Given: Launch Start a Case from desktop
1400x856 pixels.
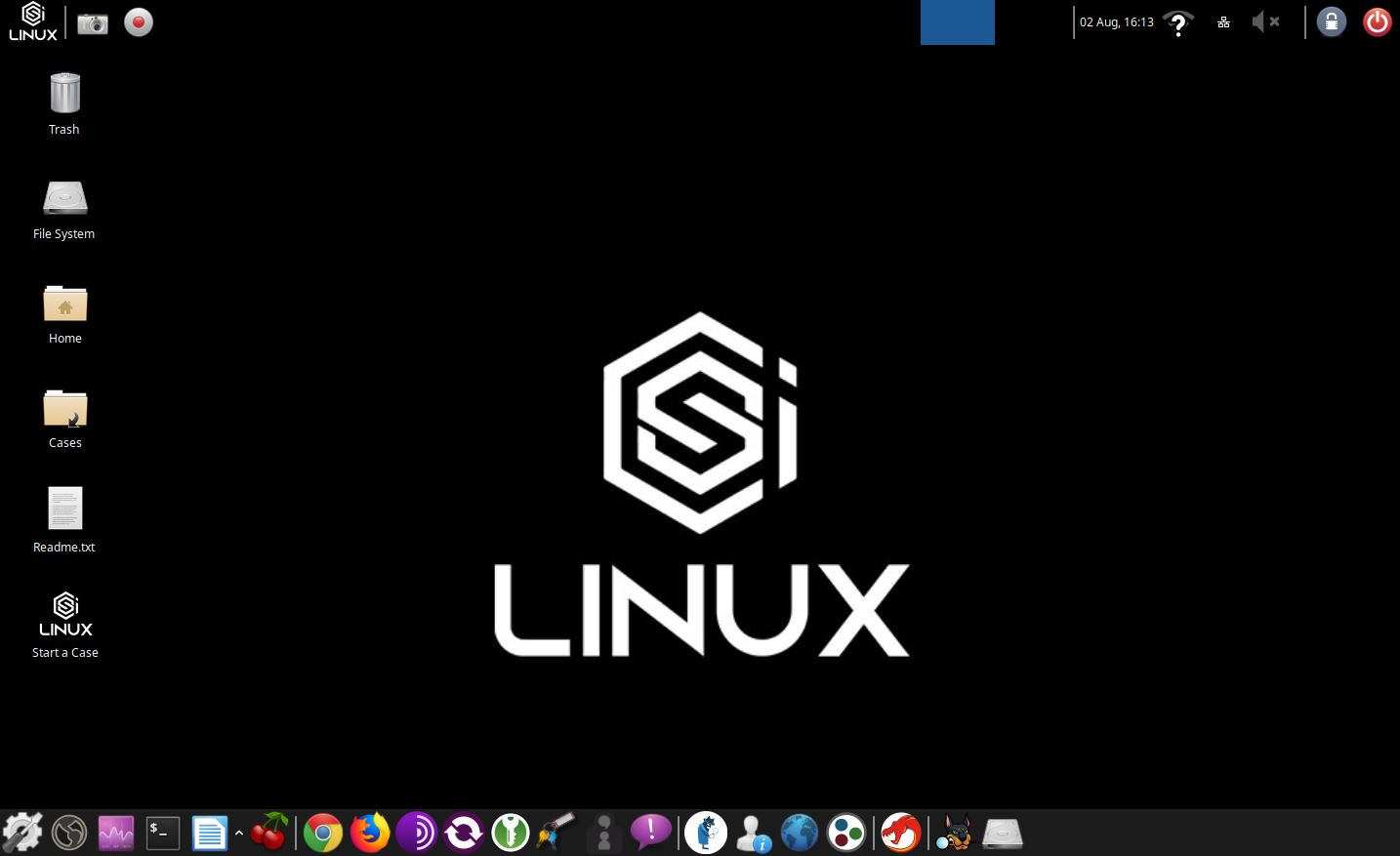Looking at the screenshot, I should (x=64, y=625).
